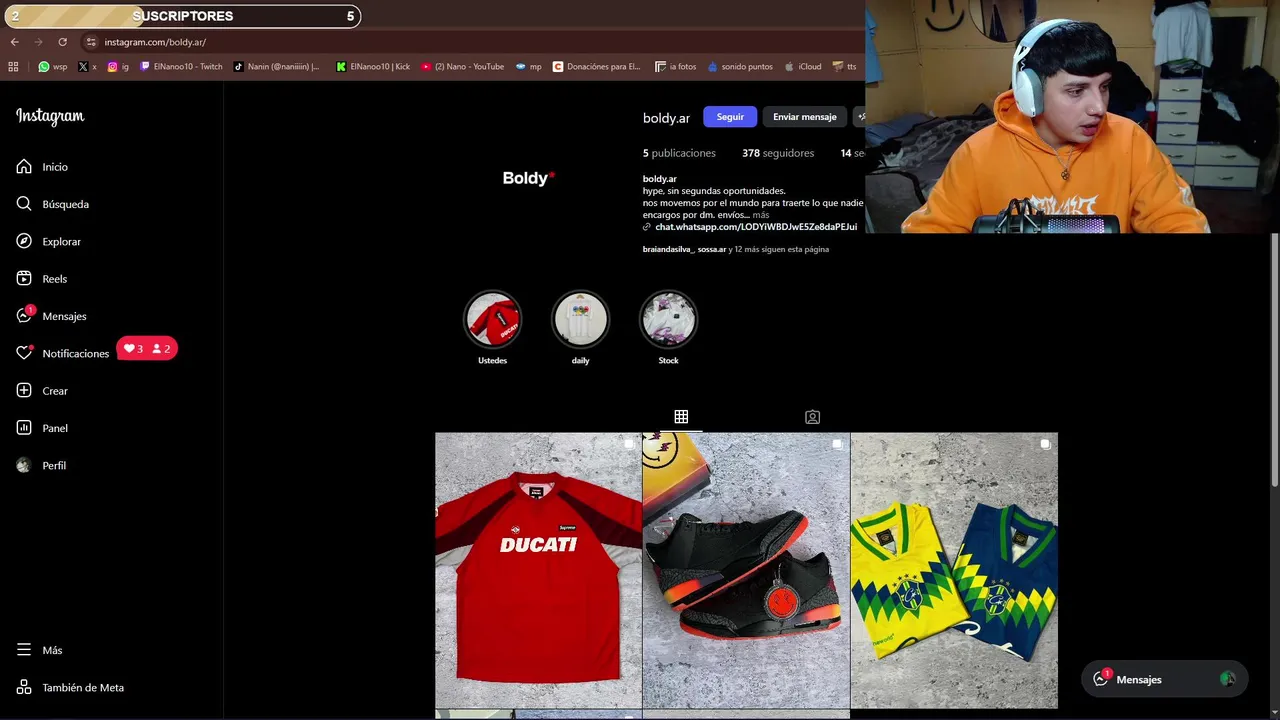Open the Más hamburger menu

(24, 650)
